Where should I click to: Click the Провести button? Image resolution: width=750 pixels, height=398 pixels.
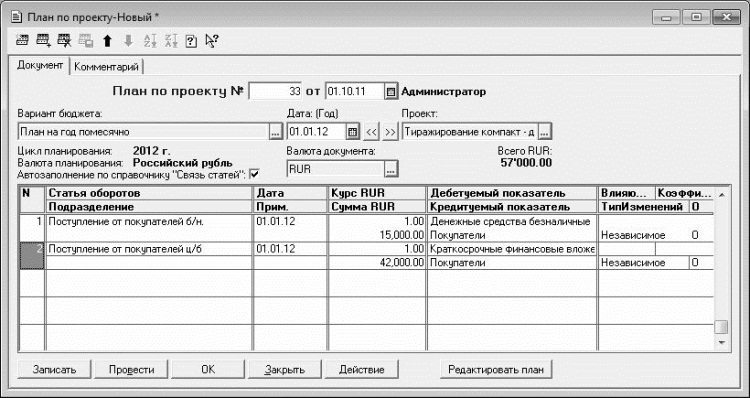tap(132, 370)
